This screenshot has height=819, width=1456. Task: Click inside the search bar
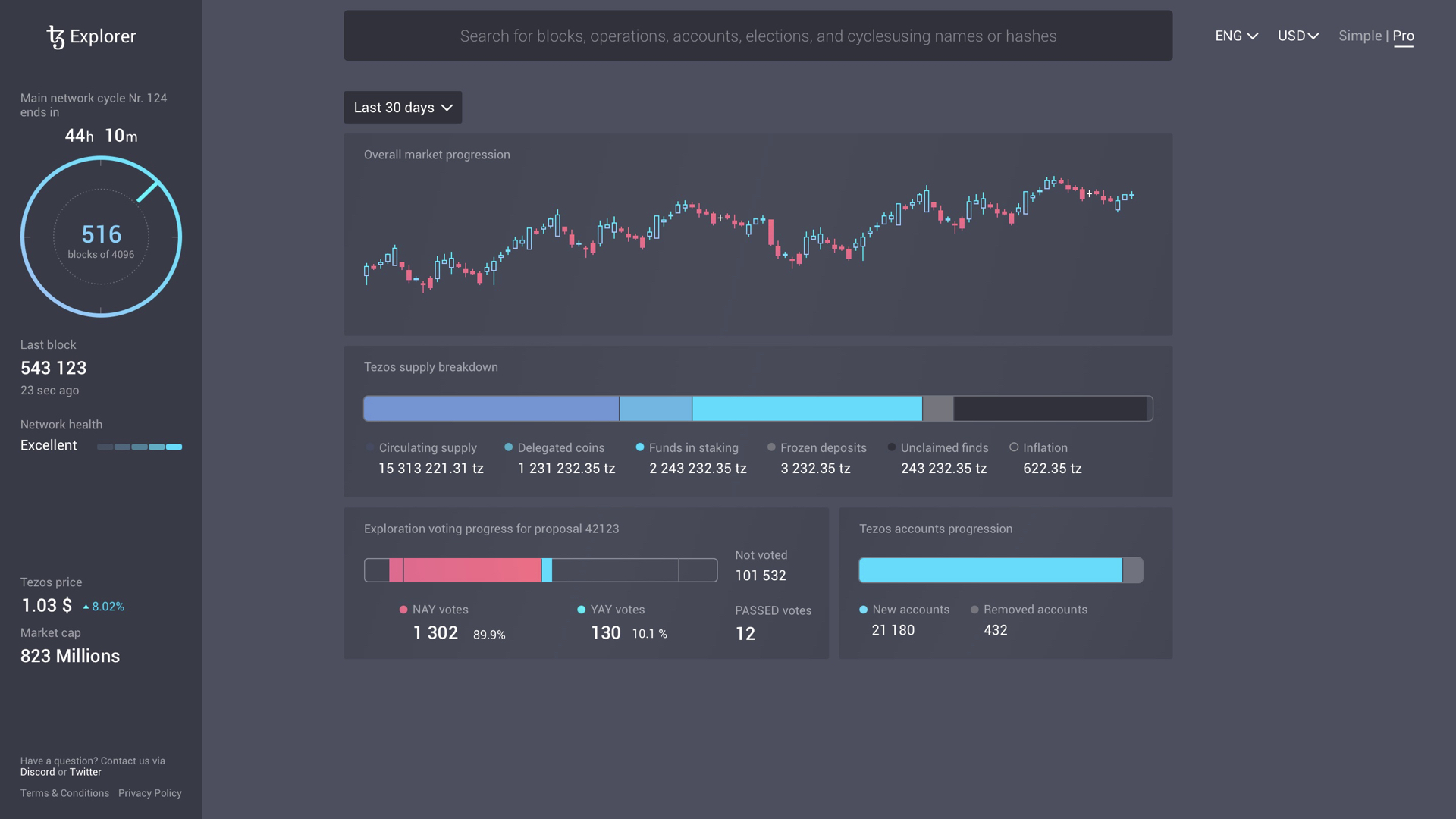[x=758, y=36]
